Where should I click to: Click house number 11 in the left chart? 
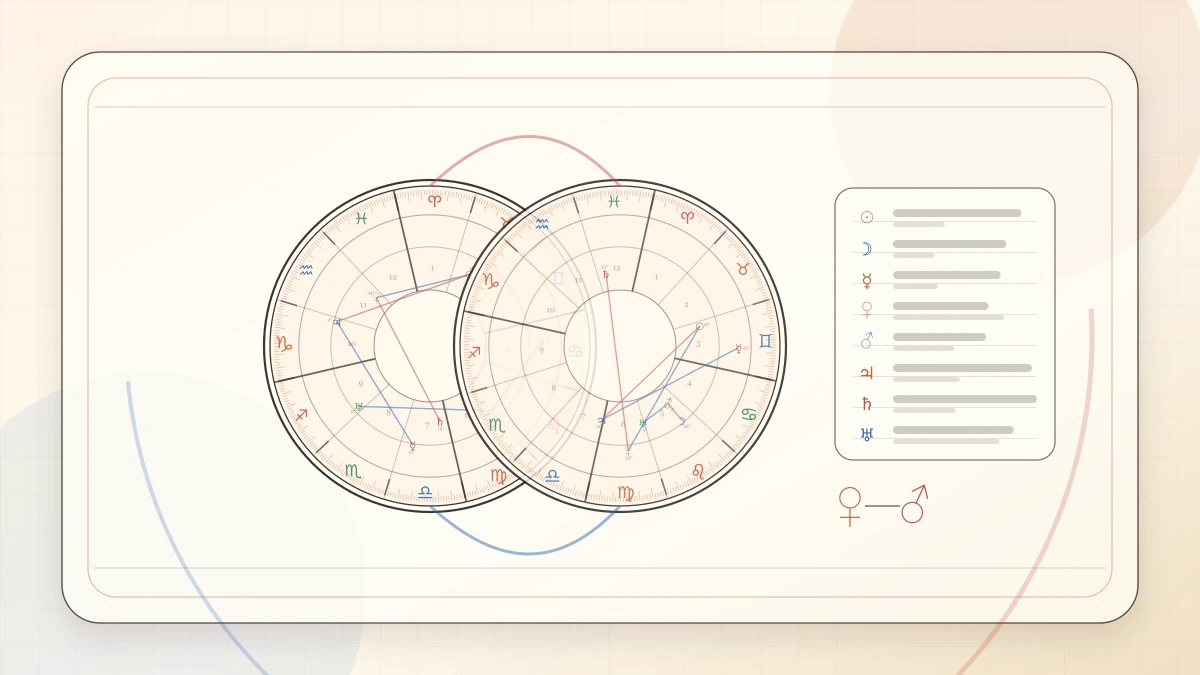pos(363,305)
